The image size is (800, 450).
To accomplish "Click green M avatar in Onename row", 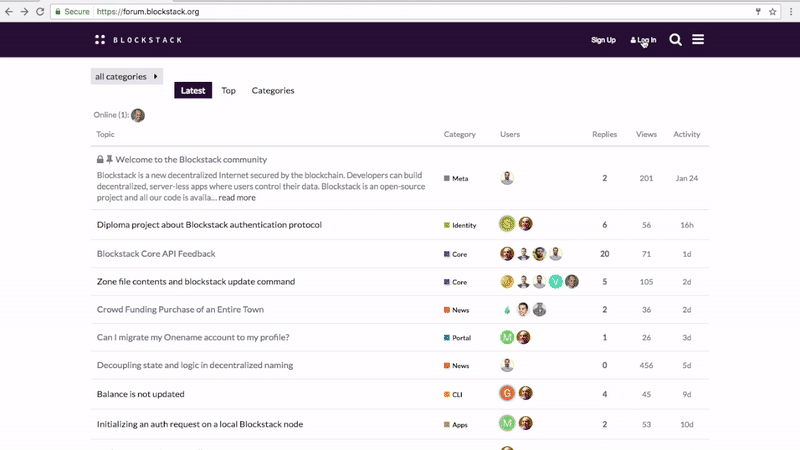I will tap(507, 337).
